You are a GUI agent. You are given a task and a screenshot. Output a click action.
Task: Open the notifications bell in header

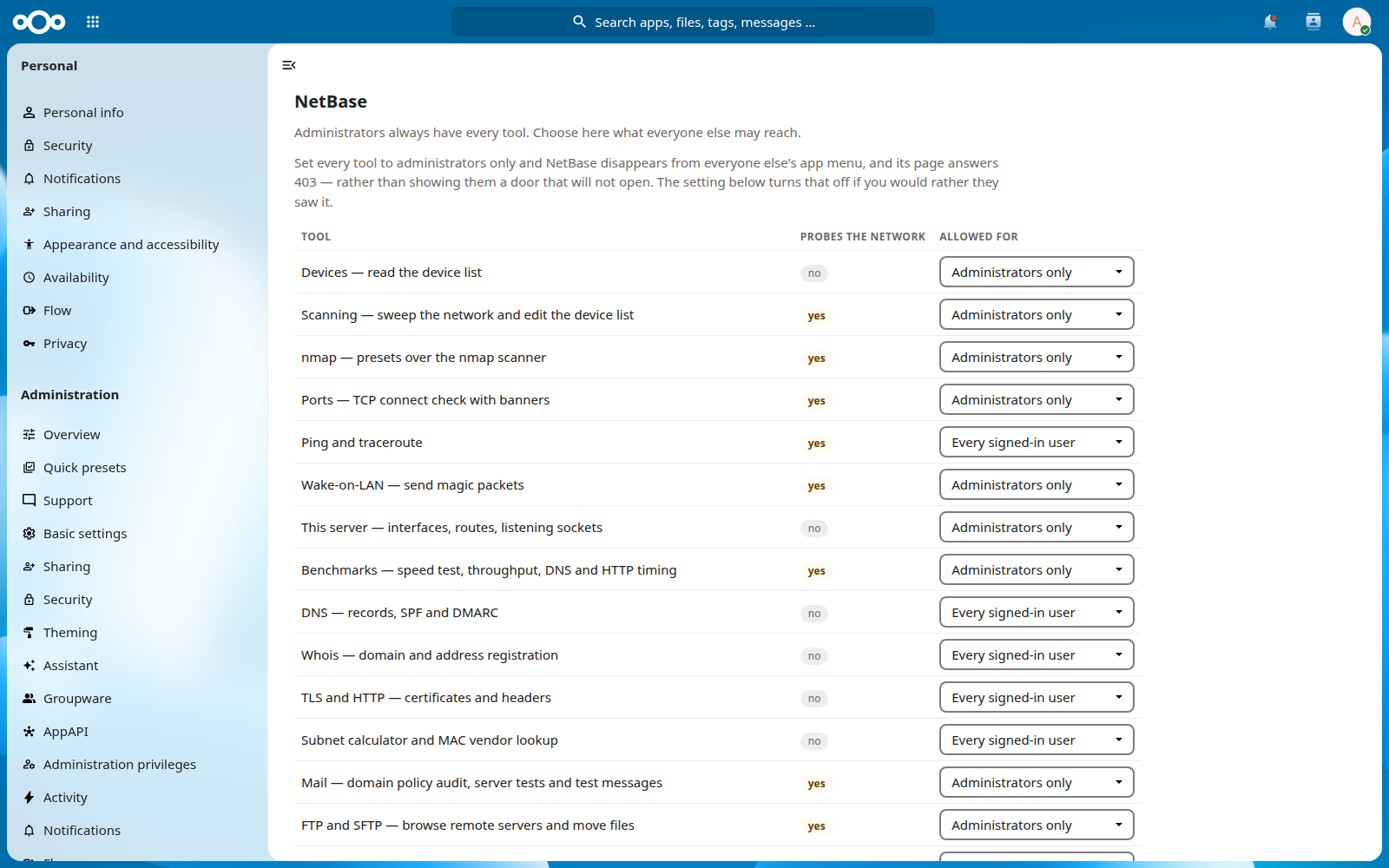pyautogui.click(x=1270, y=22)
